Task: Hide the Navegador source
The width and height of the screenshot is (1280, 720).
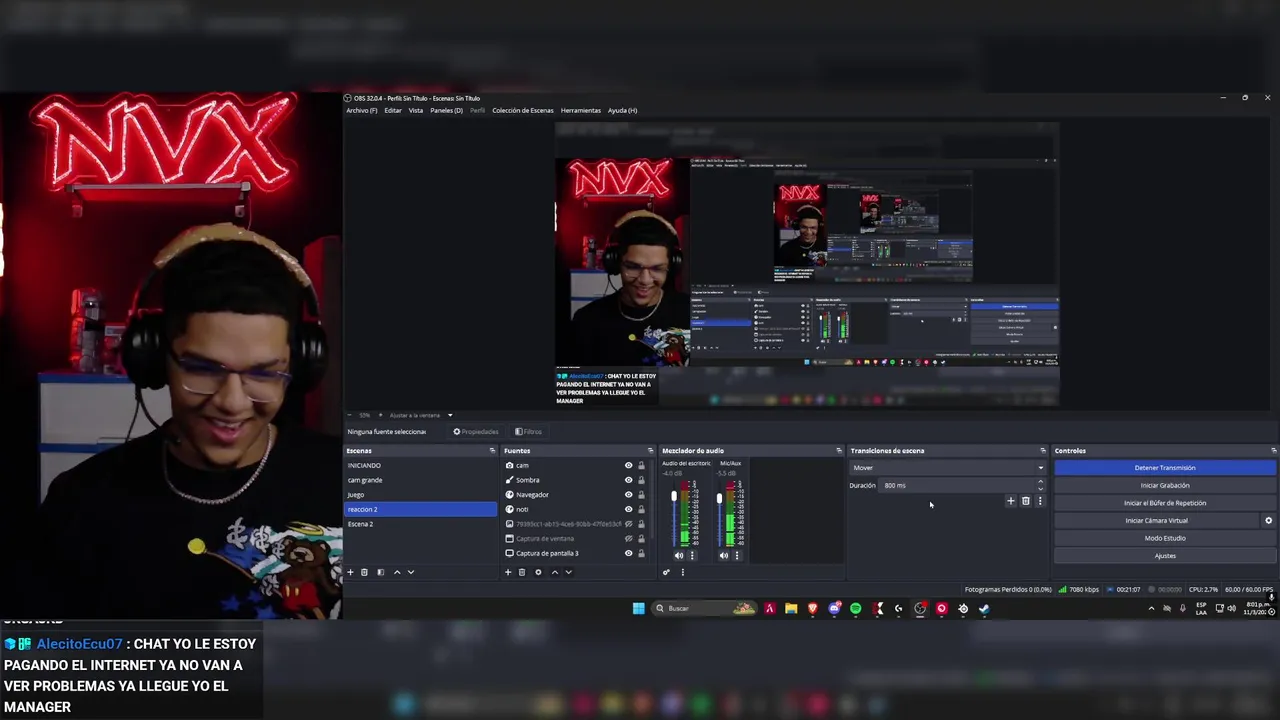Action: tap(628, 494)
